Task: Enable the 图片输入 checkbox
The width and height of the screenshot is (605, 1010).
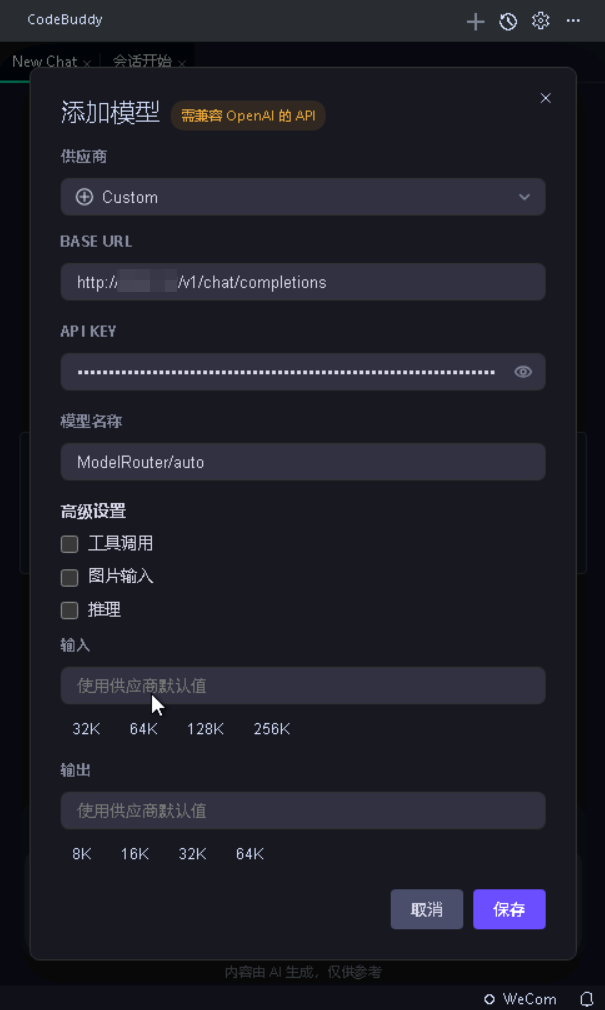Action: (x=70, y=577)
